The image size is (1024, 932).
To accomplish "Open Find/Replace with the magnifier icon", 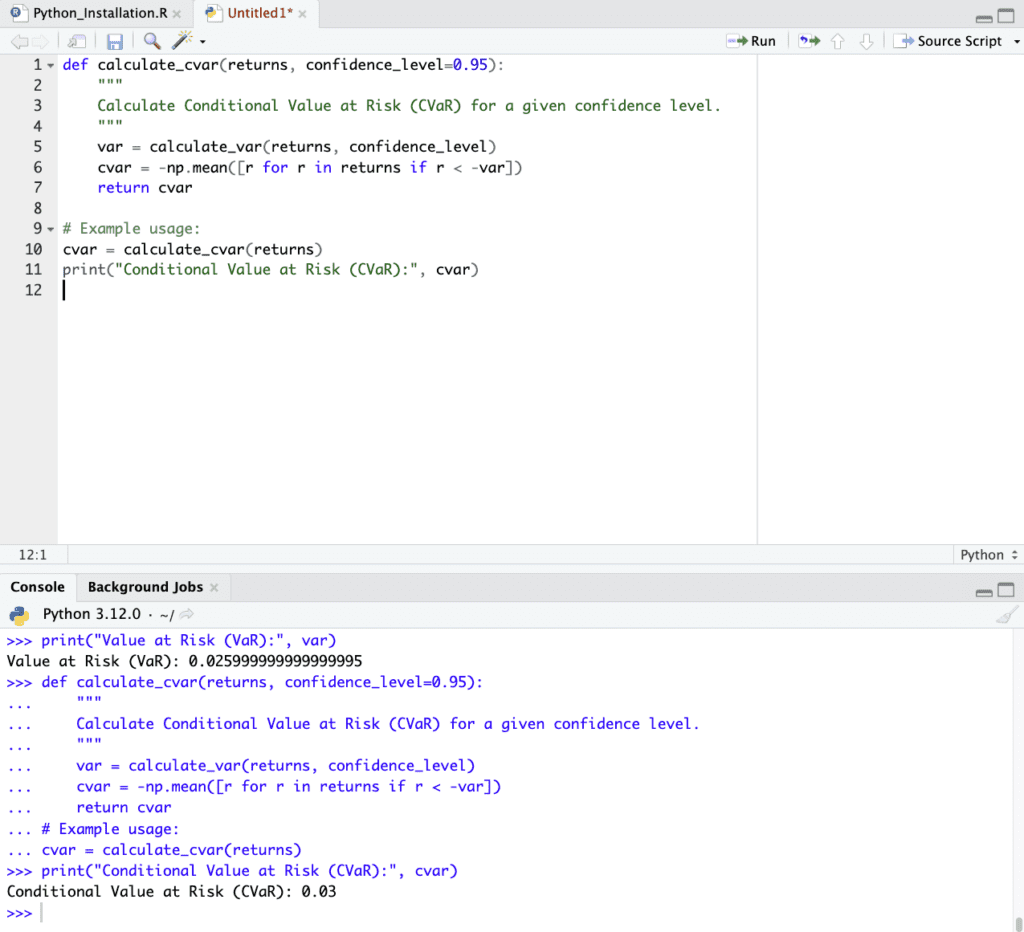I will pos(152,41).
